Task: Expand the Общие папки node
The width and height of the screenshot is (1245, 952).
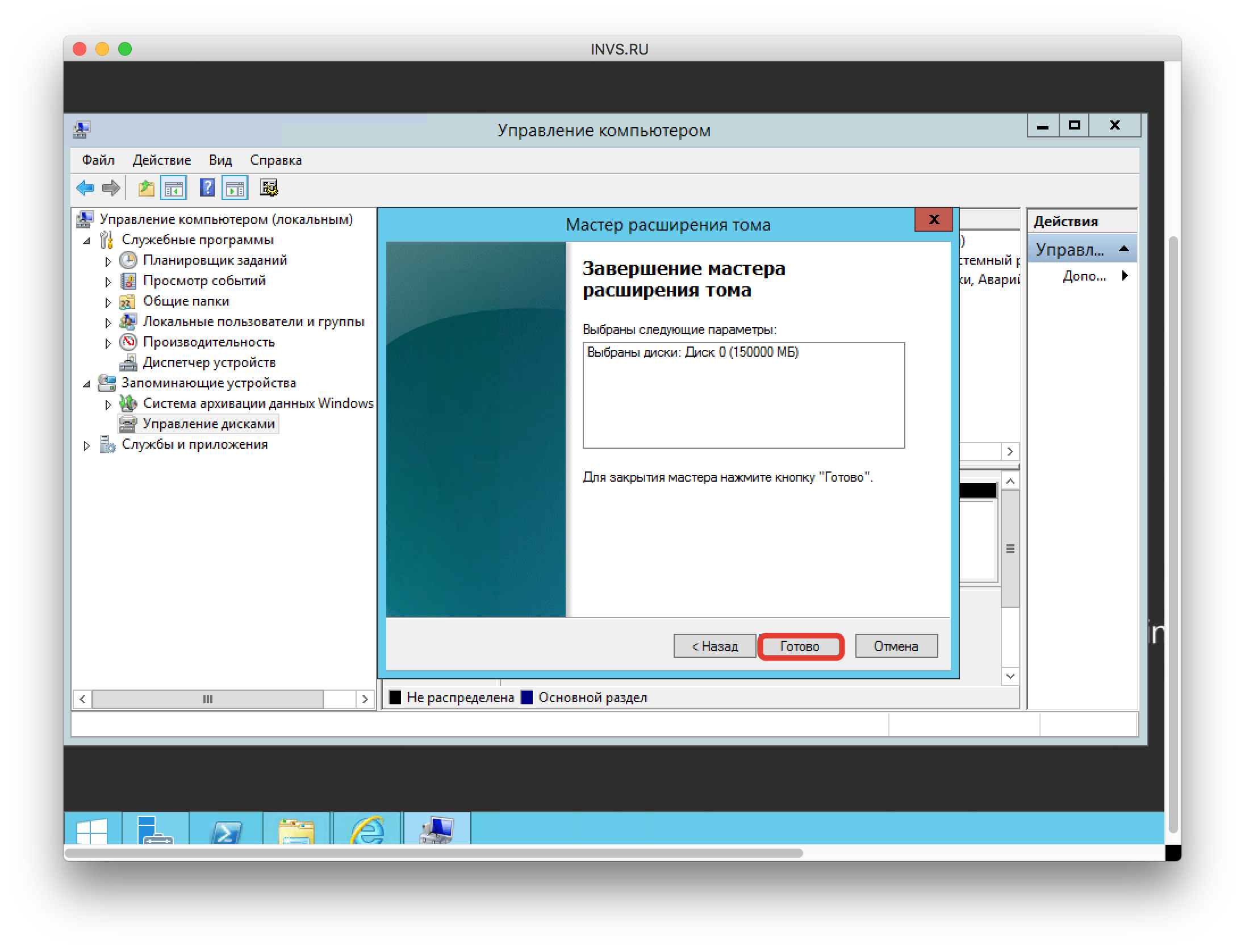Action: point(108,302)
